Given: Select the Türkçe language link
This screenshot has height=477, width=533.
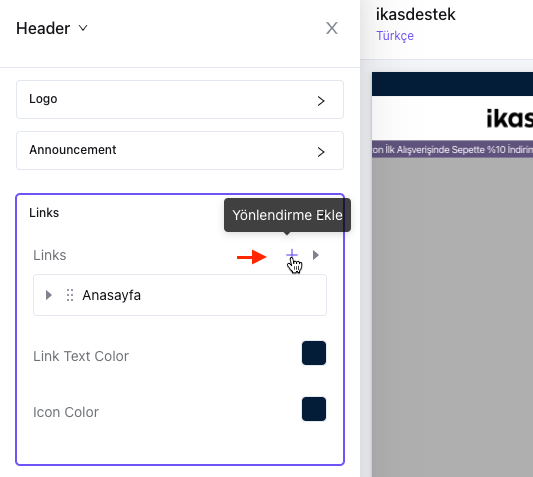Looking at the screenshot, I should tap(395, 36).
